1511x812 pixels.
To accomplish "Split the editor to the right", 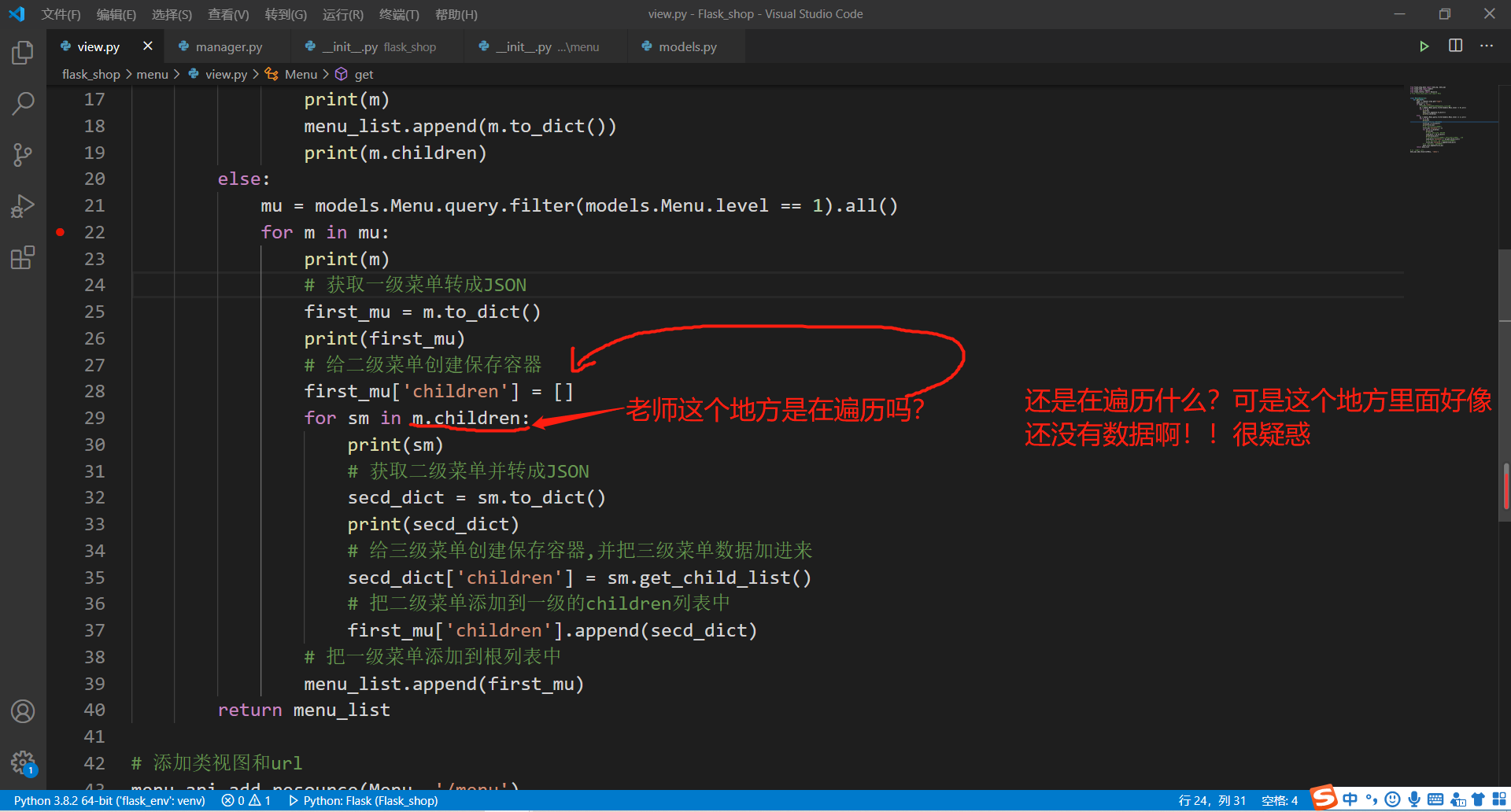I will coord(1455,46).
